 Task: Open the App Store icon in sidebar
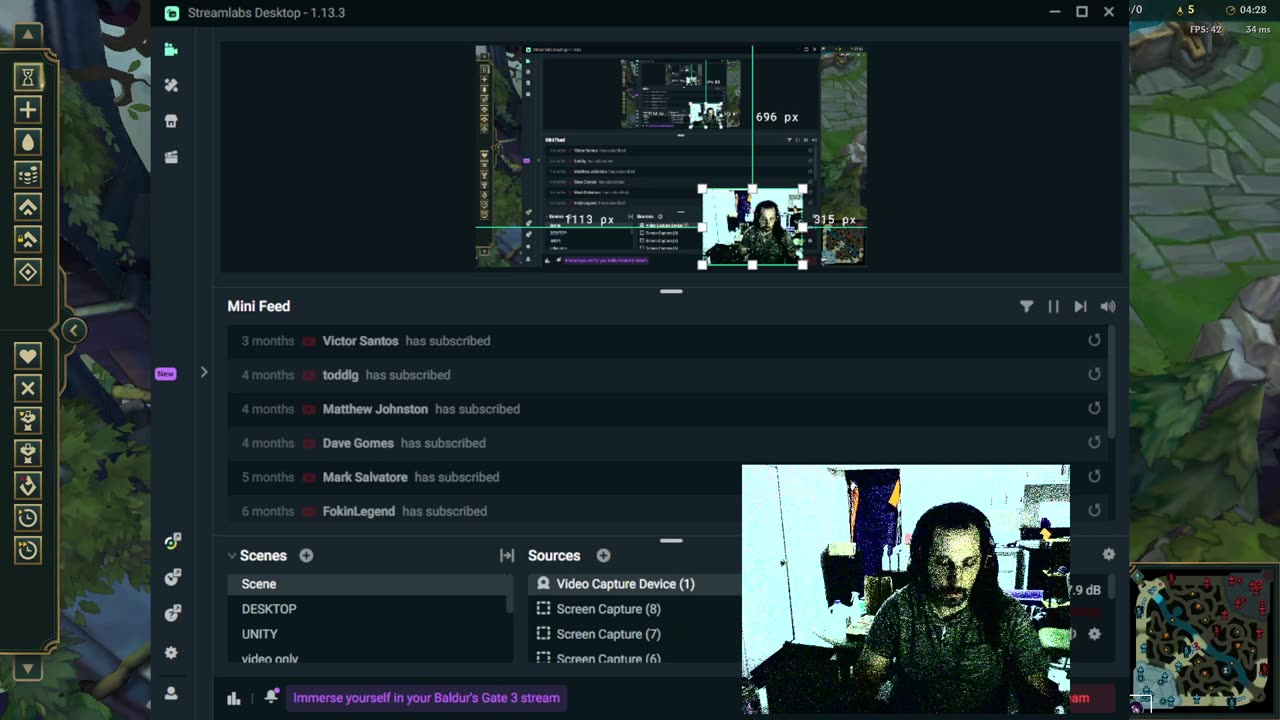click(x=171, y=121)
